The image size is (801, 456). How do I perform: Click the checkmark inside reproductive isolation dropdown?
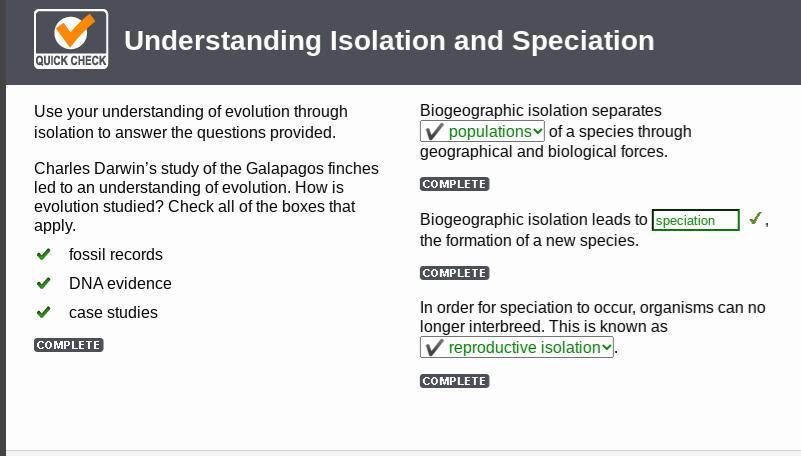[434, 348]
